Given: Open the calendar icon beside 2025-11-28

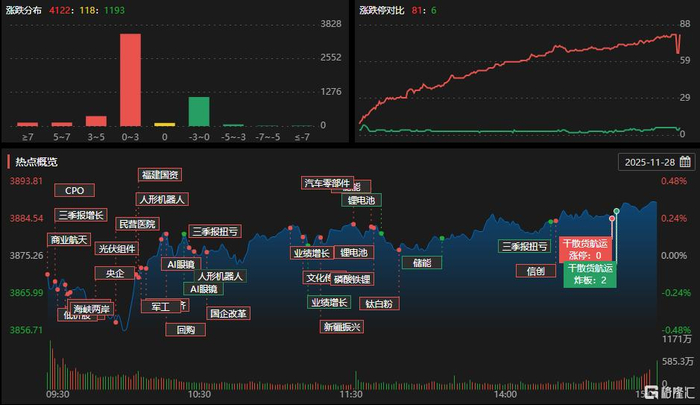Looking at the screenshot, I should coord(685,162).
